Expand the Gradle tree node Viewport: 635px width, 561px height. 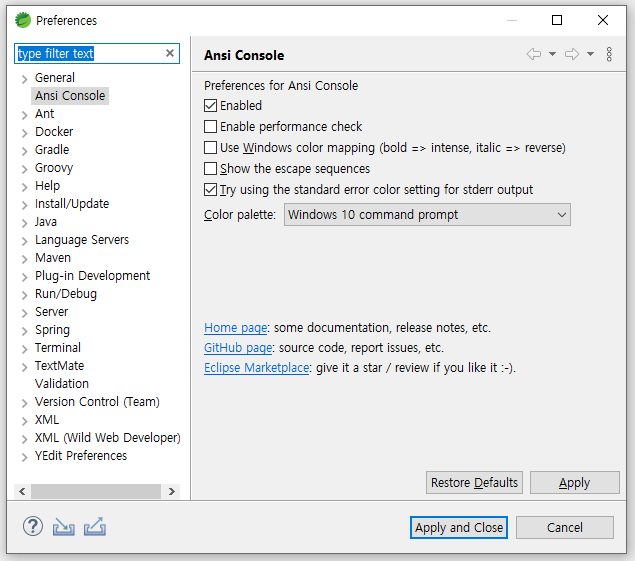coord(25,151)
